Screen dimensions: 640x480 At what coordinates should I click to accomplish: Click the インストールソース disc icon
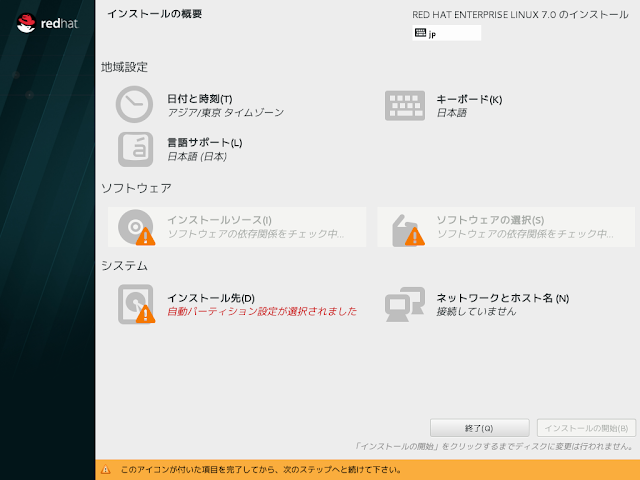point(136,227)
